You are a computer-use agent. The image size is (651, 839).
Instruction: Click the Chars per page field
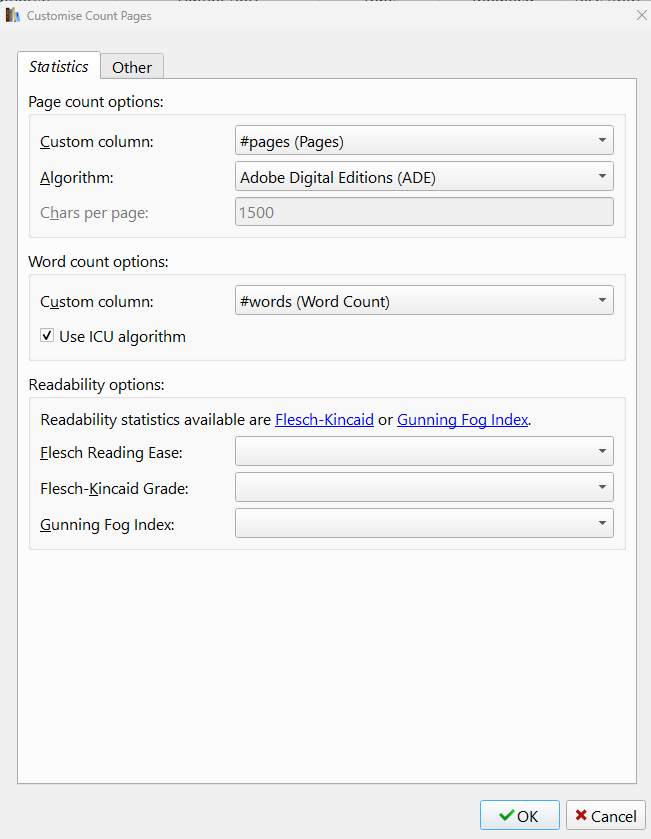click(424, 212)
